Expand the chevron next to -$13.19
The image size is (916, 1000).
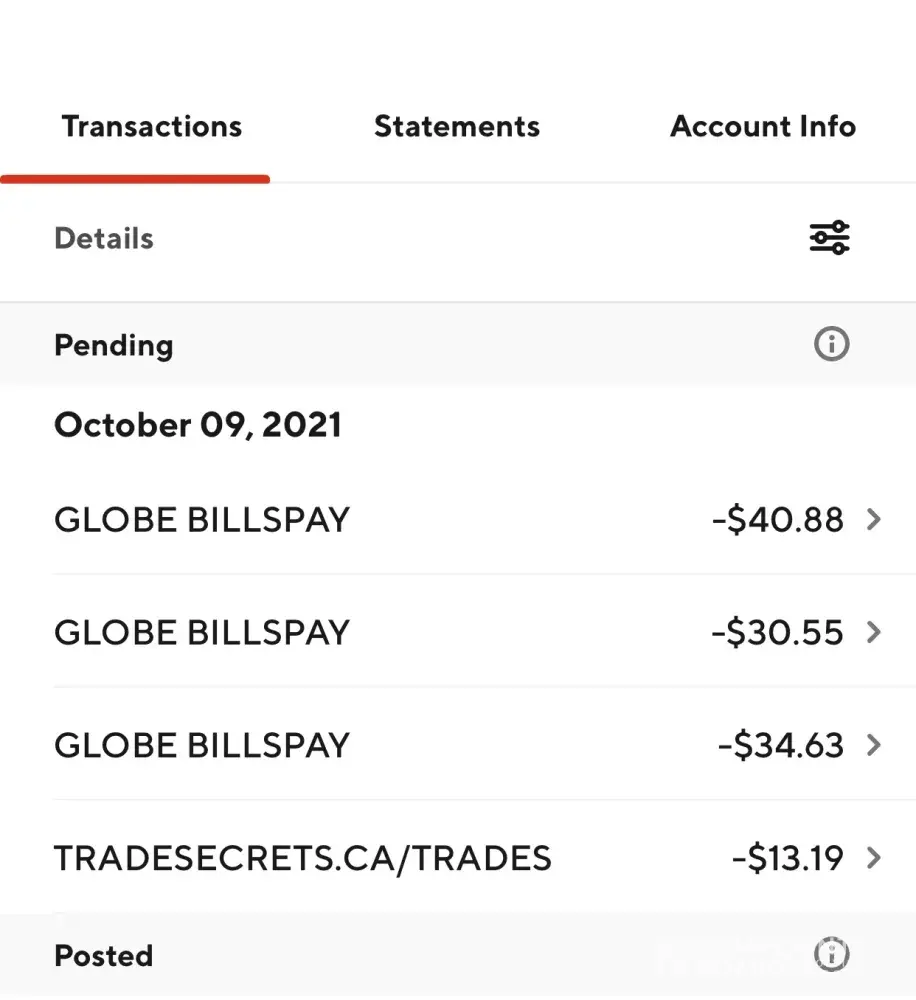click(x=874, y=858)
